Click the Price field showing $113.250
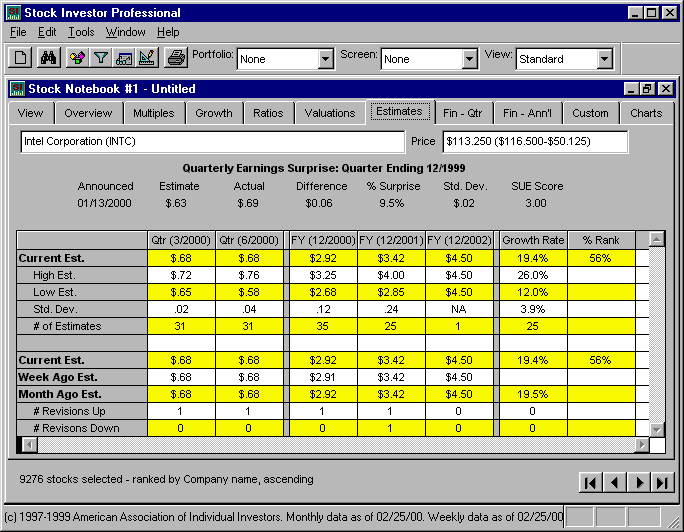684x532 pixels. click(535, 142)
